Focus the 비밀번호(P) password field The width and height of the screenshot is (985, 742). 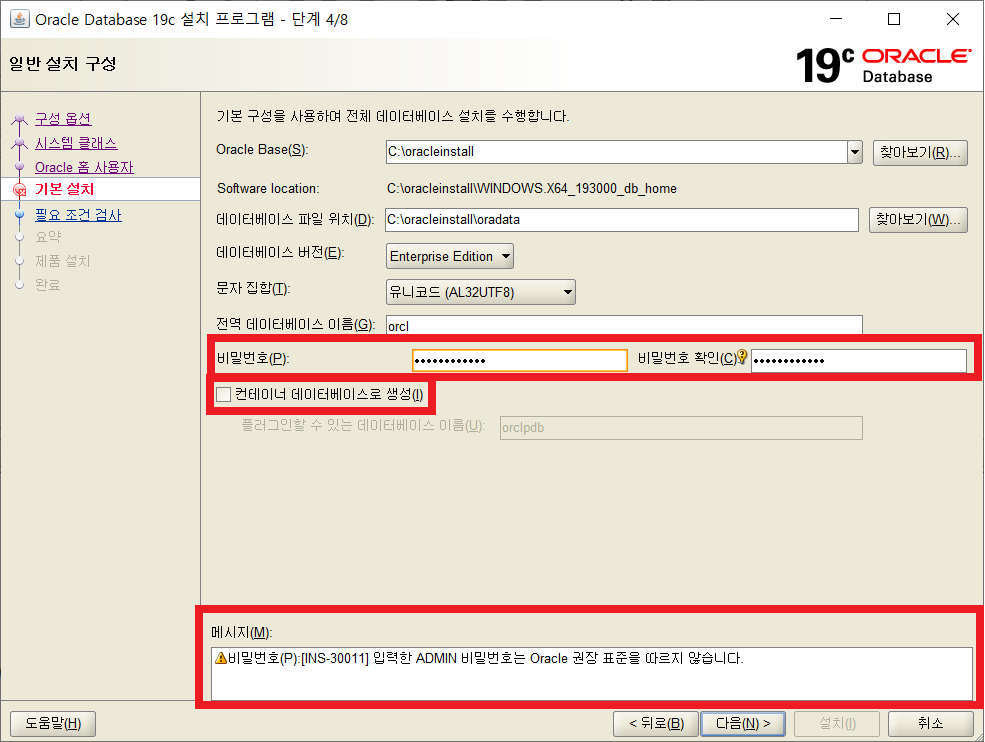coord(520,361)
